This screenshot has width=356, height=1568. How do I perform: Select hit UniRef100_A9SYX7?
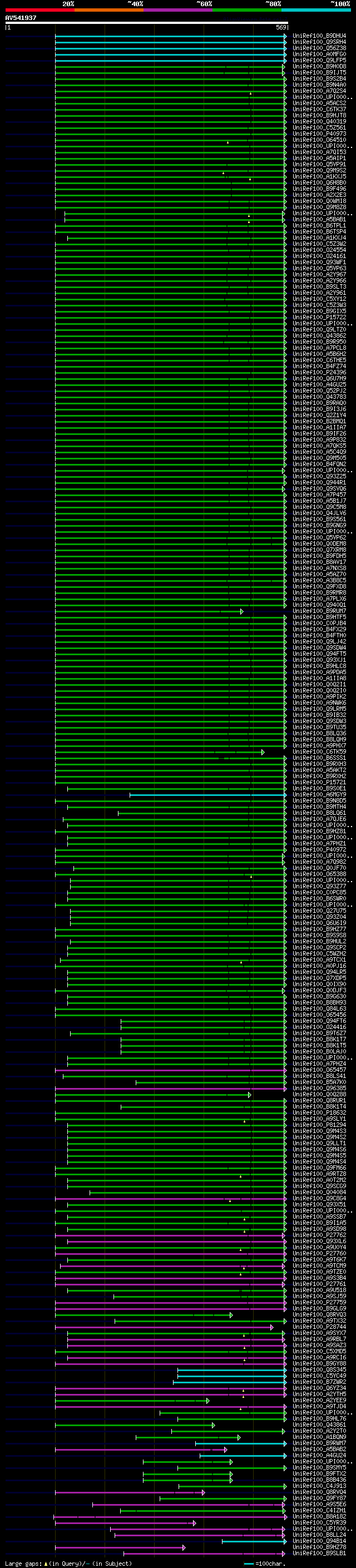click(319, 1334)
